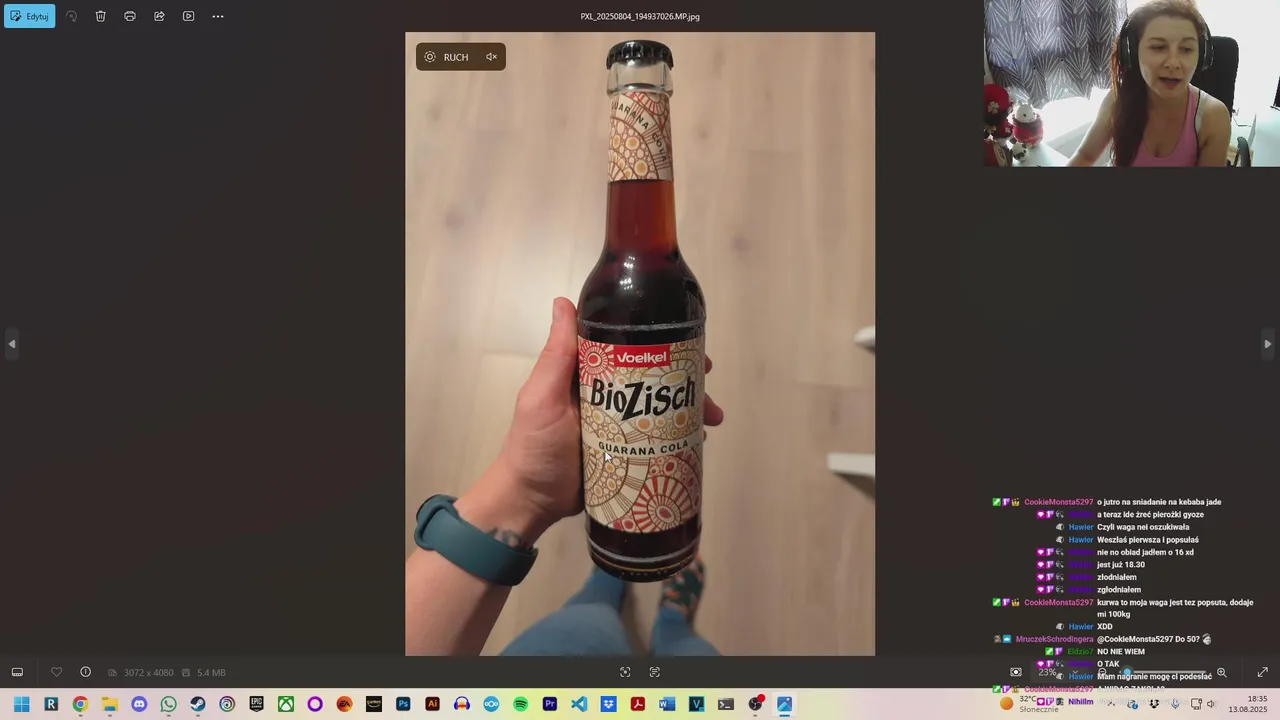Click the 5.4 MB file size

[x=211, y=673]
